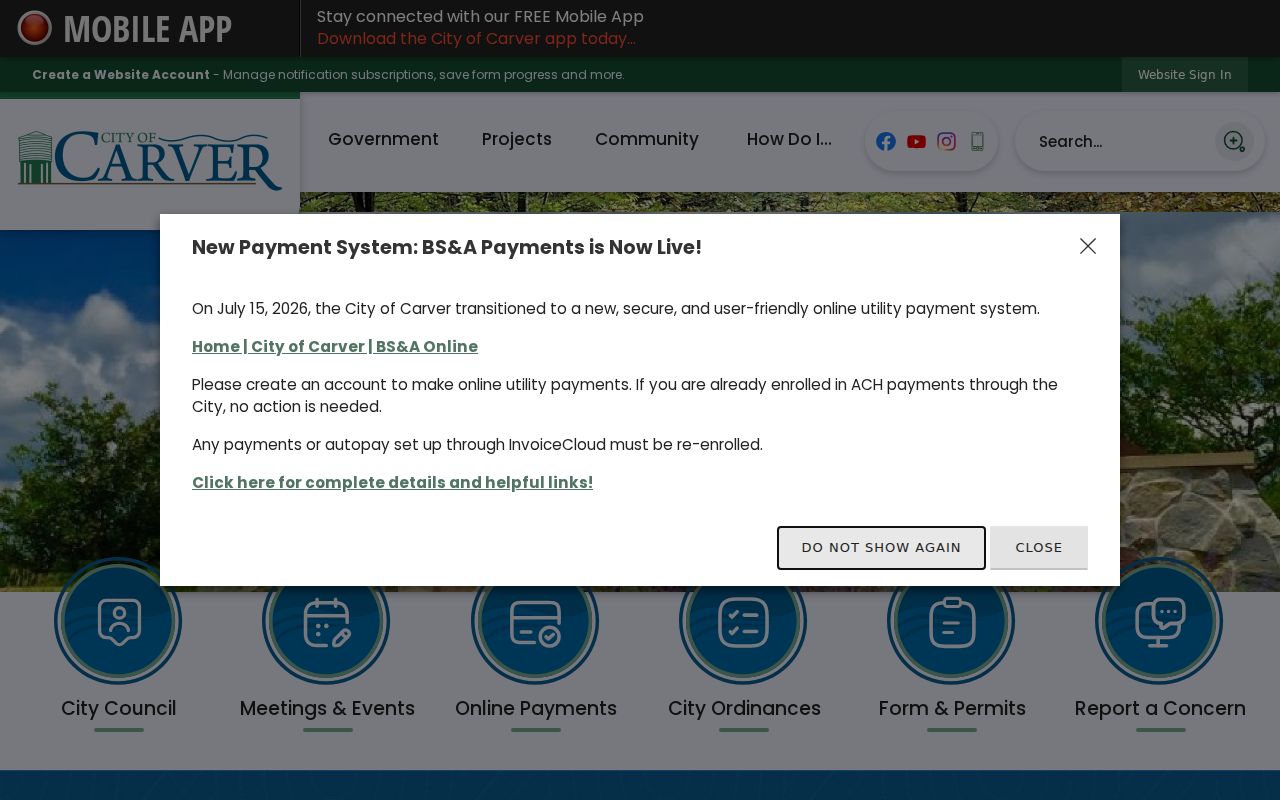Viewport: 1280px width, 800px height.
Task: Click the Meetings & Events label
Action: click(x=327, y=708)
